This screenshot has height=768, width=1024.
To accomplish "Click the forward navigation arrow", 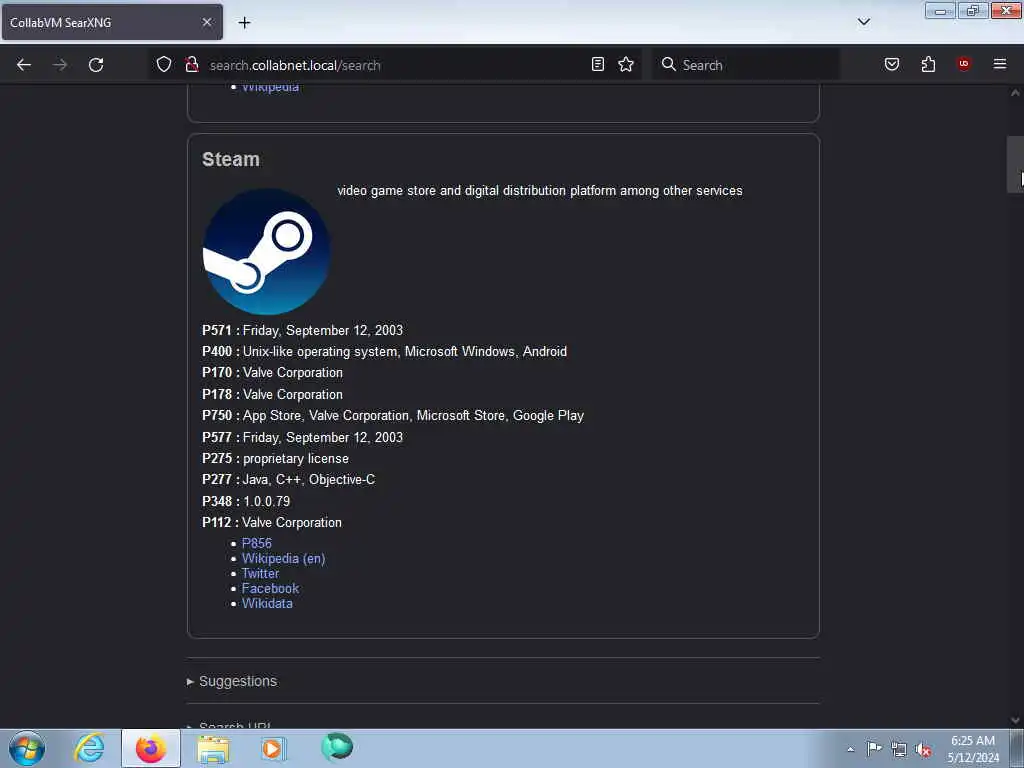I will coord(60,65).
